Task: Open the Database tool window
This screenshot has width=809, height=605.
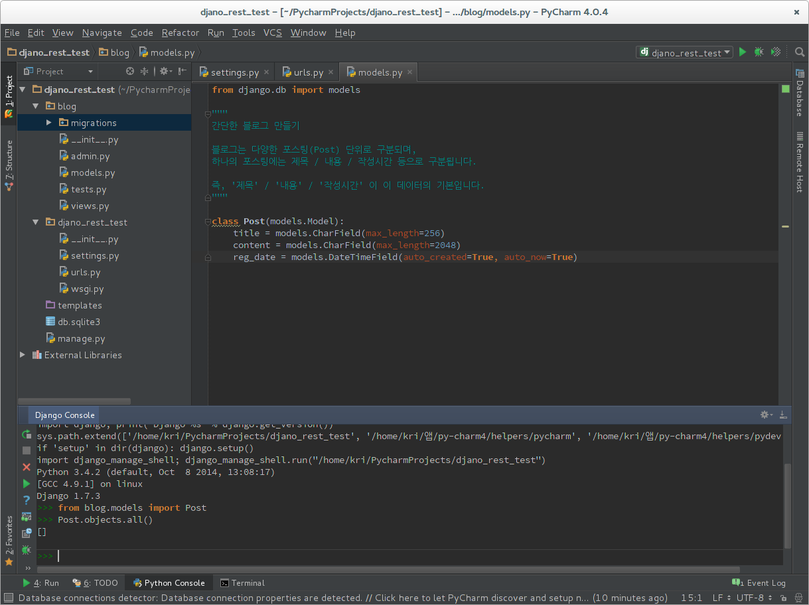Action: coord(800,93)
